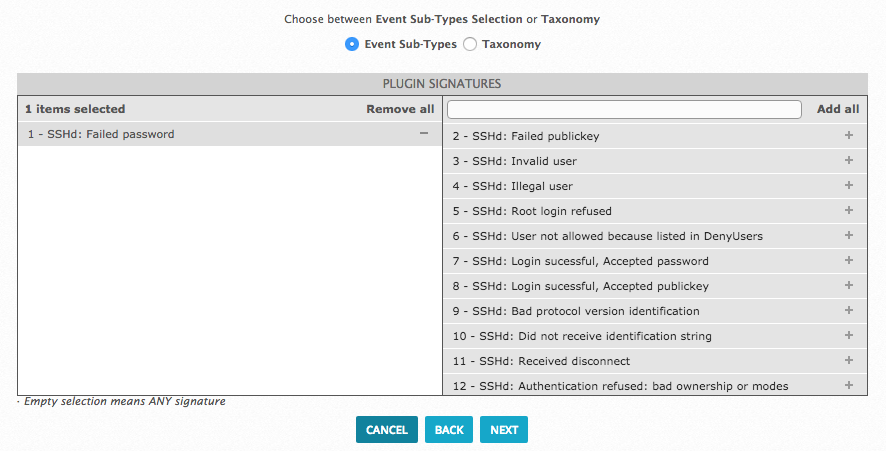Image resolution: width=886 pixels, height=451 pixels.
Task: Add 'Root login refused' plus icon
Action: pyautogui.click(x=849, y=210)
